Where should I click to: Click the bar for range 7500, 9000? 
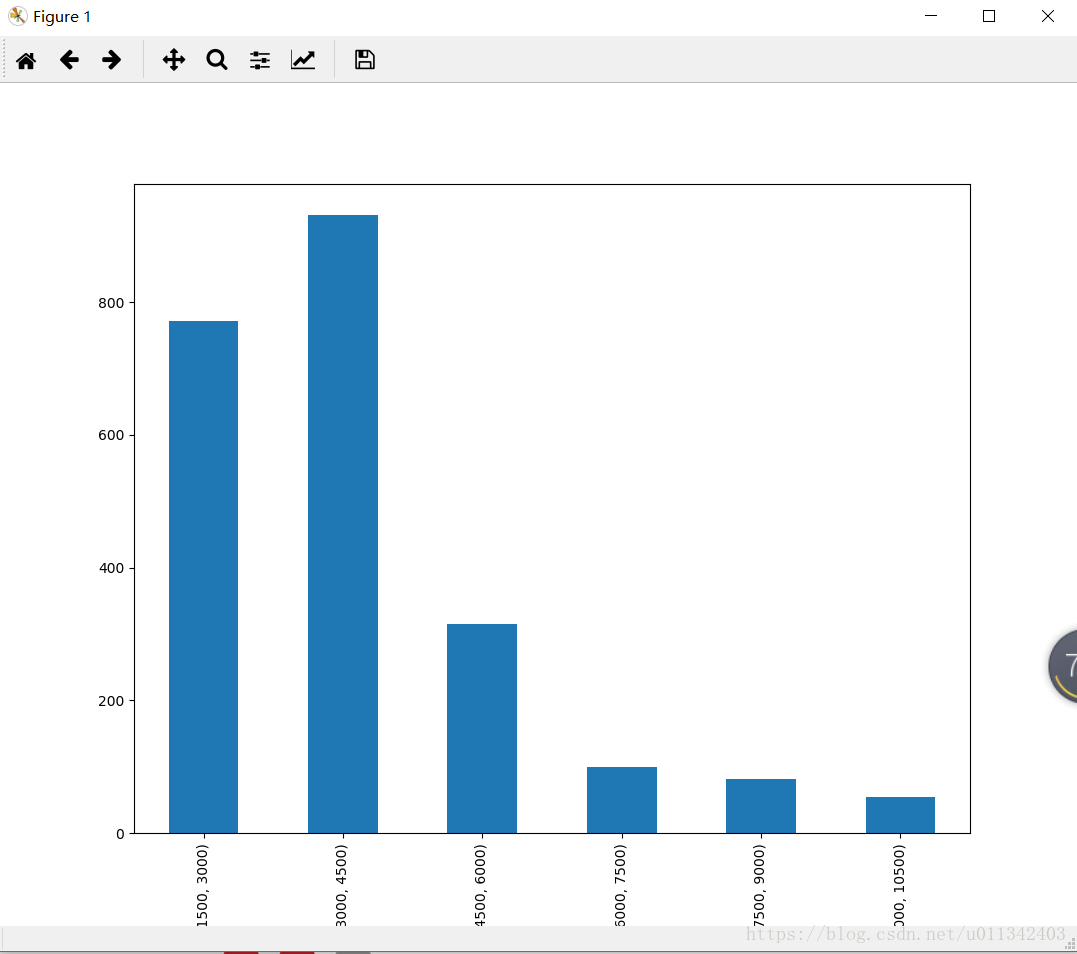tap(761, 806)
